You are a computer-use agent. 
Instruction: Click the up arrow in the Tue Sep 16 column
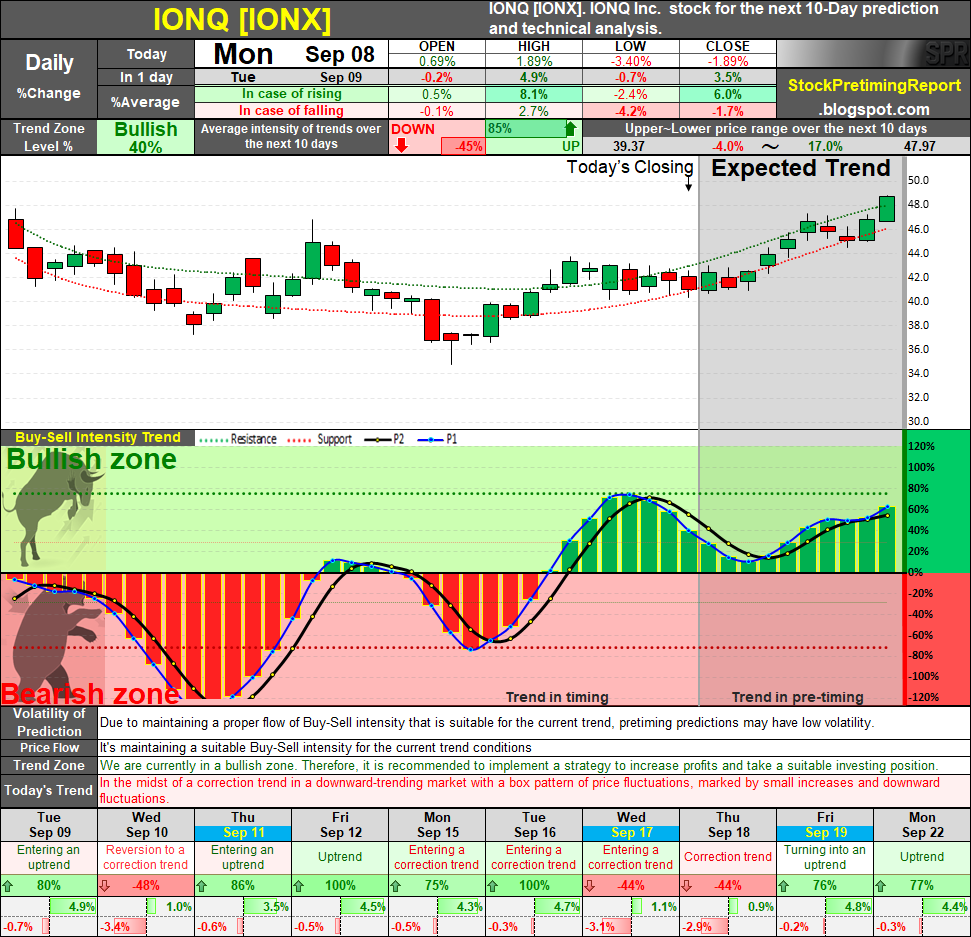point(493,886)
